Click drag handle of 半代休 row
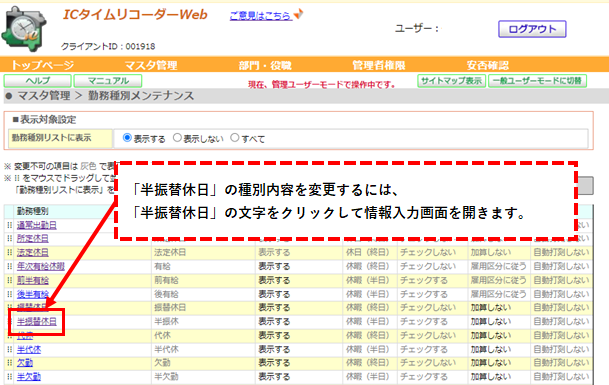Screen dimensions: 609x385 point(9,349)
